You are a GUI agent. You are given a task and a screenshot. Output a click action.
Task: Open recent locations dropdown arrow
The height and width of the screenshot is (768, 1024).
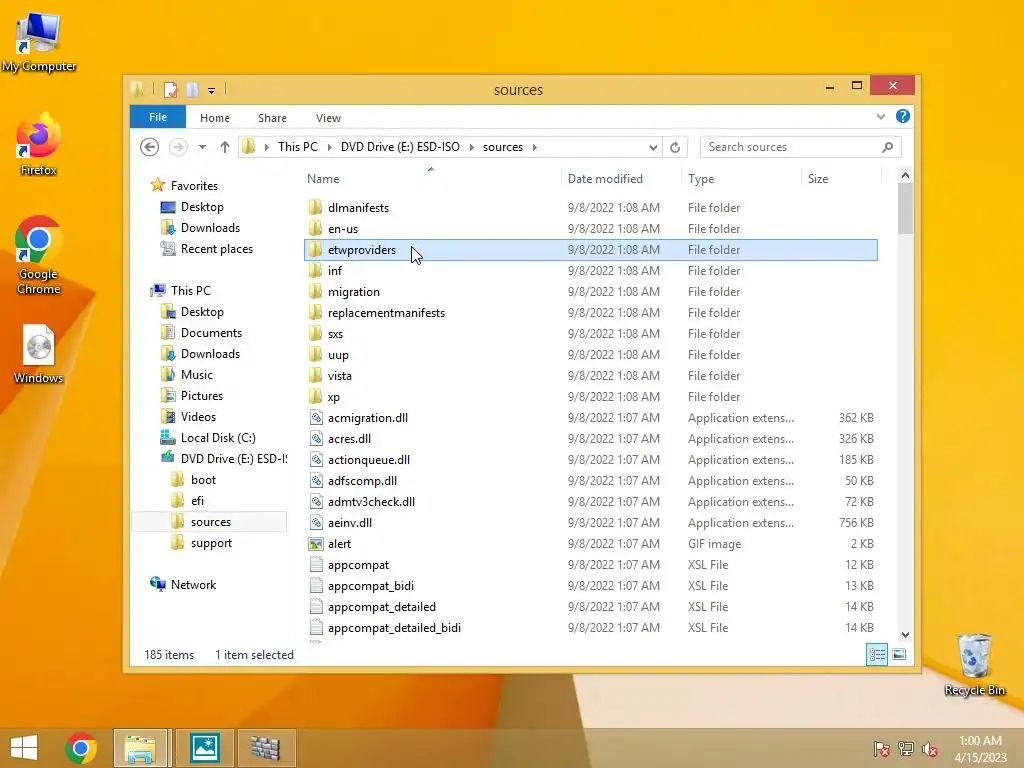coord(202,147)
